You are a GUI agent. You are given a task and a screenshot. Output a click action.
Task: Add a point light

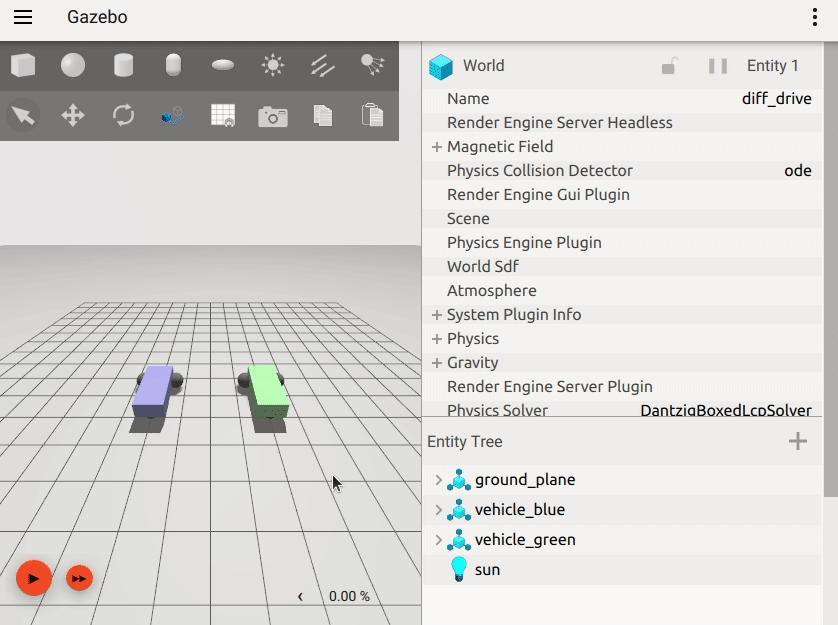[x=273, y=65]
